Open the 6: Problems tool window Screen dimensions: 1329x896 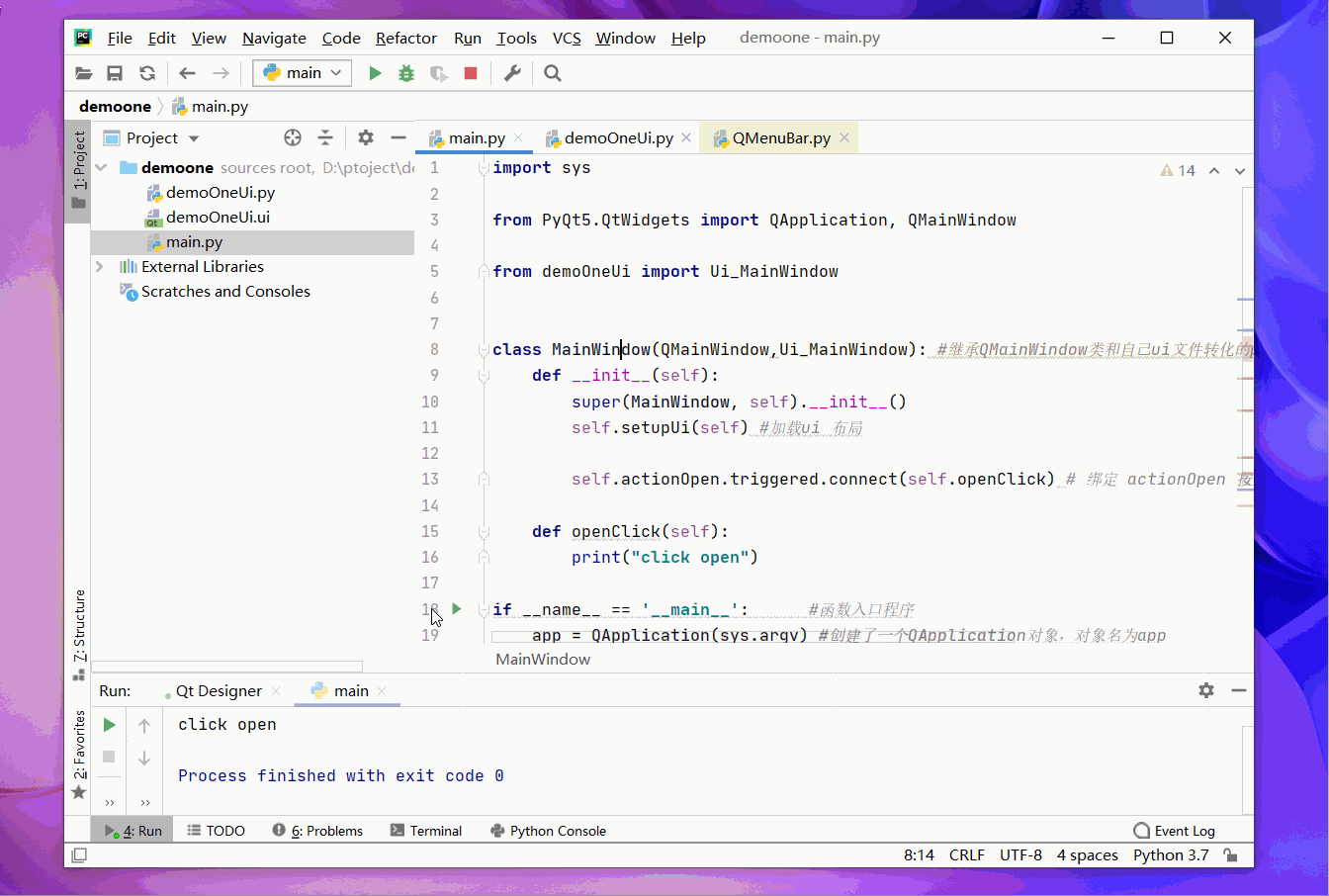point(318,831)
